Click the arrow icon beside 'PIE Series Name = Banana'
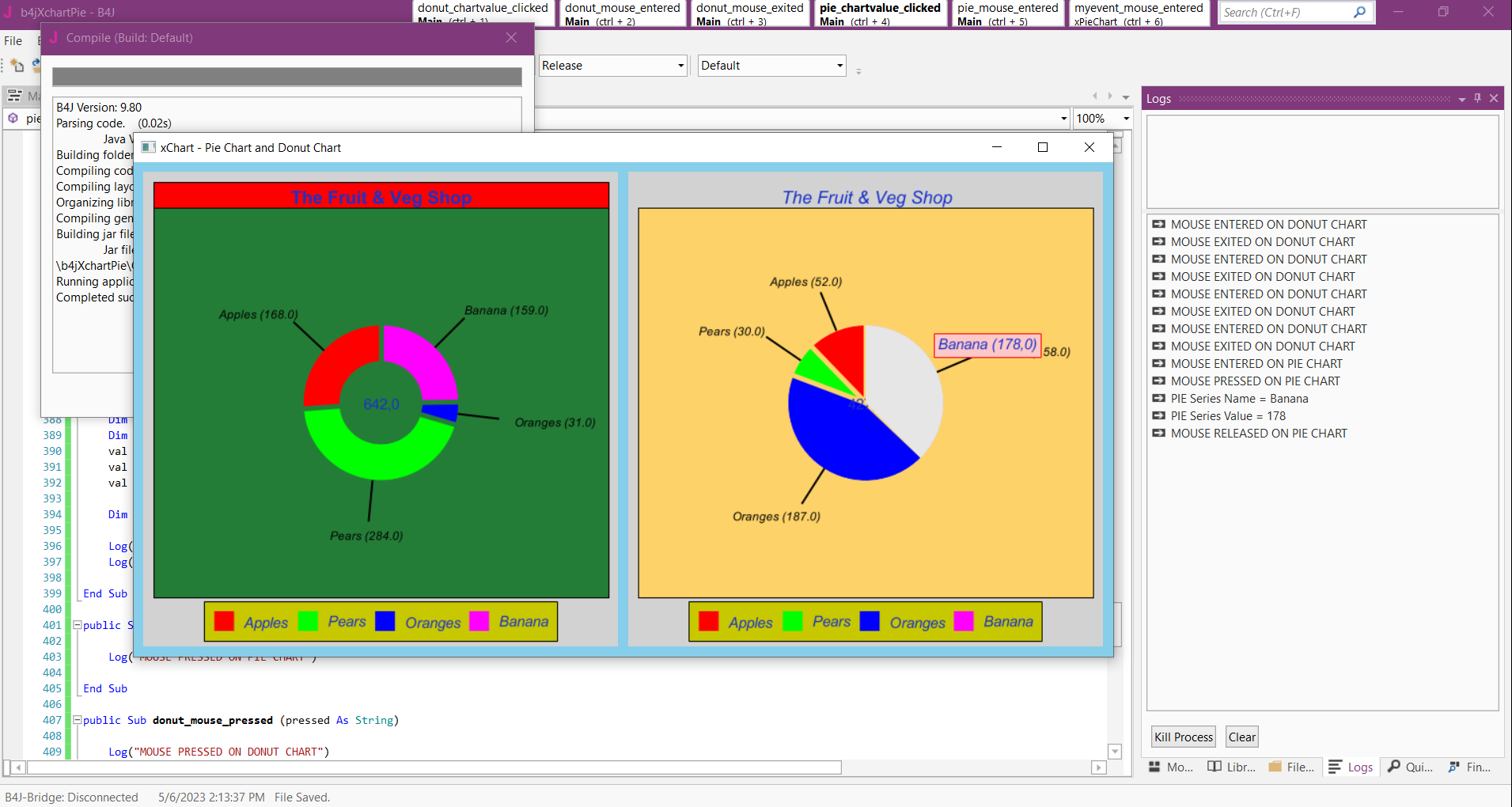 click(1158, 399)
